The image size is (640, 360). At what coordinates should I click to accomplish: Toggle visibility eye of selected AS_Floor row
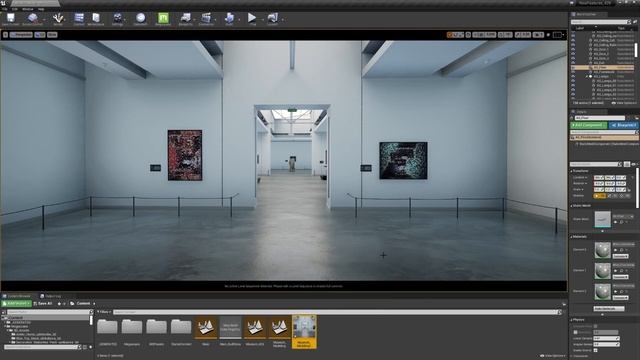click(573, 67)
